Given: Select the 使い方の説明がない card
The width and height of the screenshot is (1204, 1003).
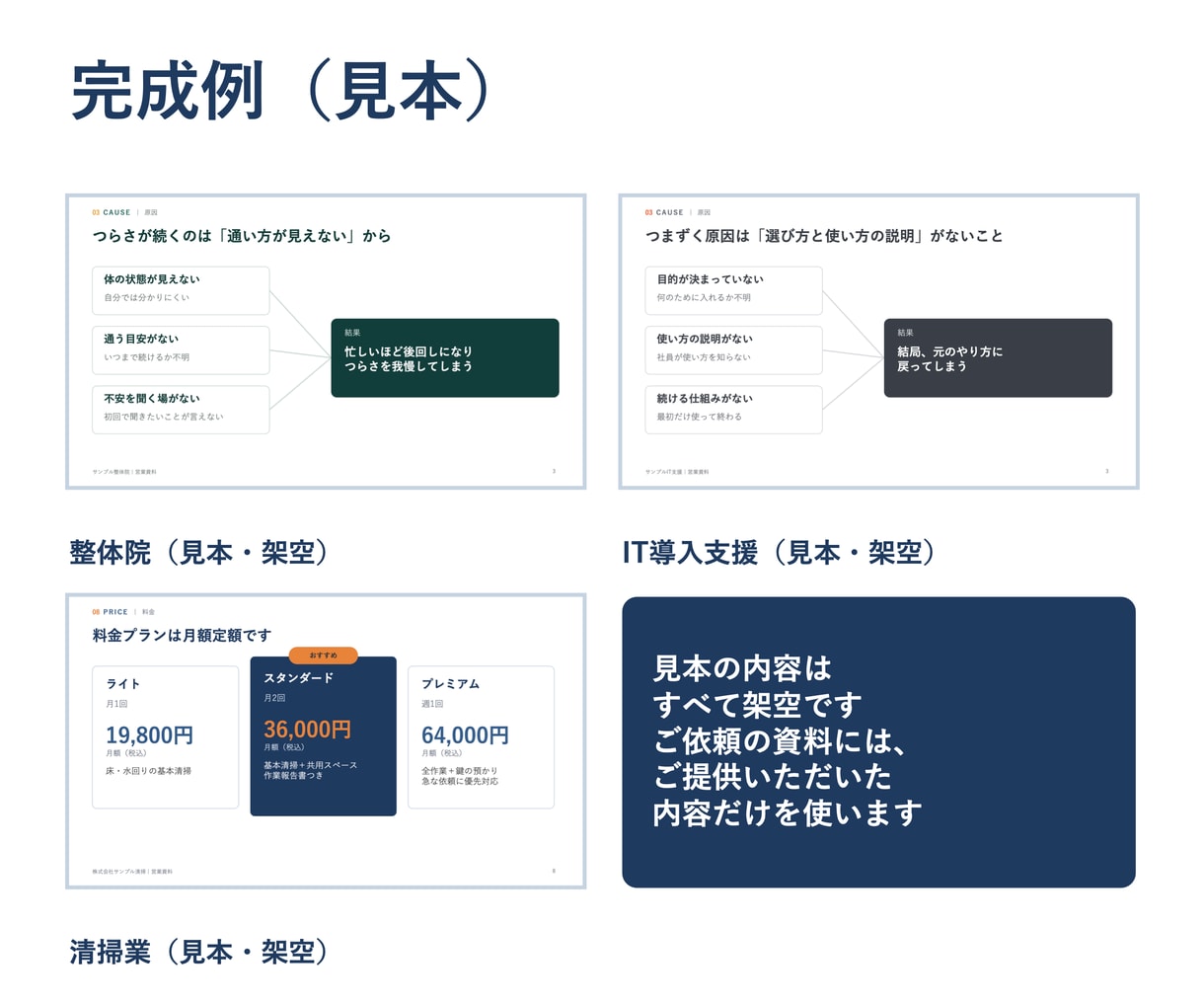Looking at the screenshot, I should (733, 349).
